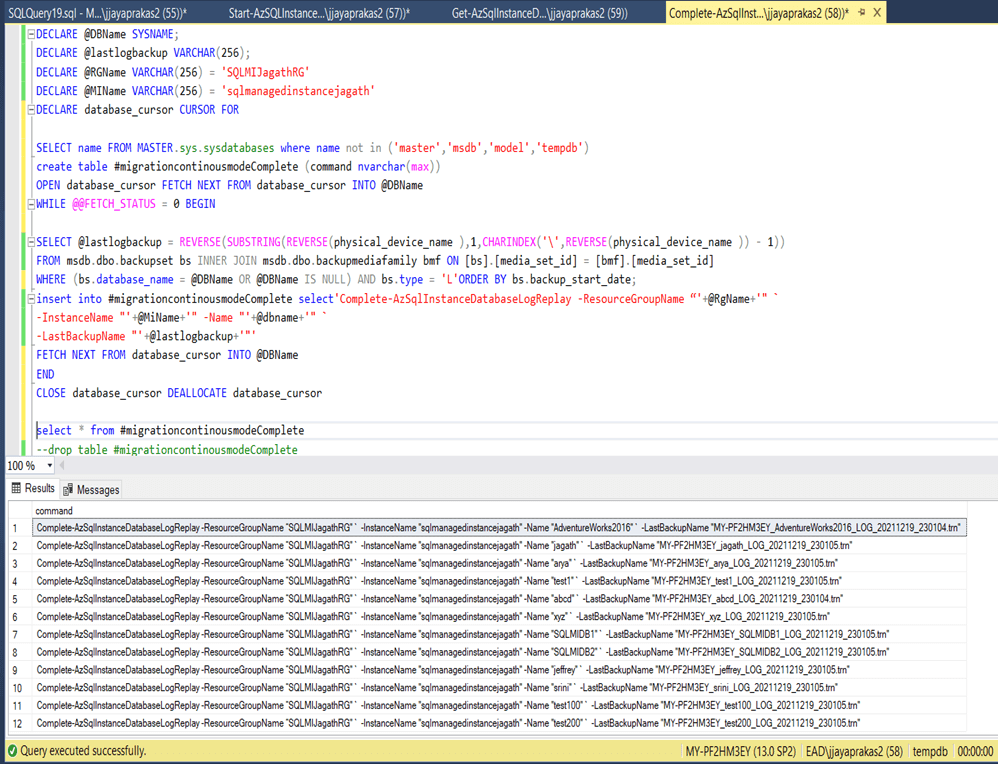This screenshot has width=998, height=764.
Task: Open the Messages tab
Action: coord(91,490)
